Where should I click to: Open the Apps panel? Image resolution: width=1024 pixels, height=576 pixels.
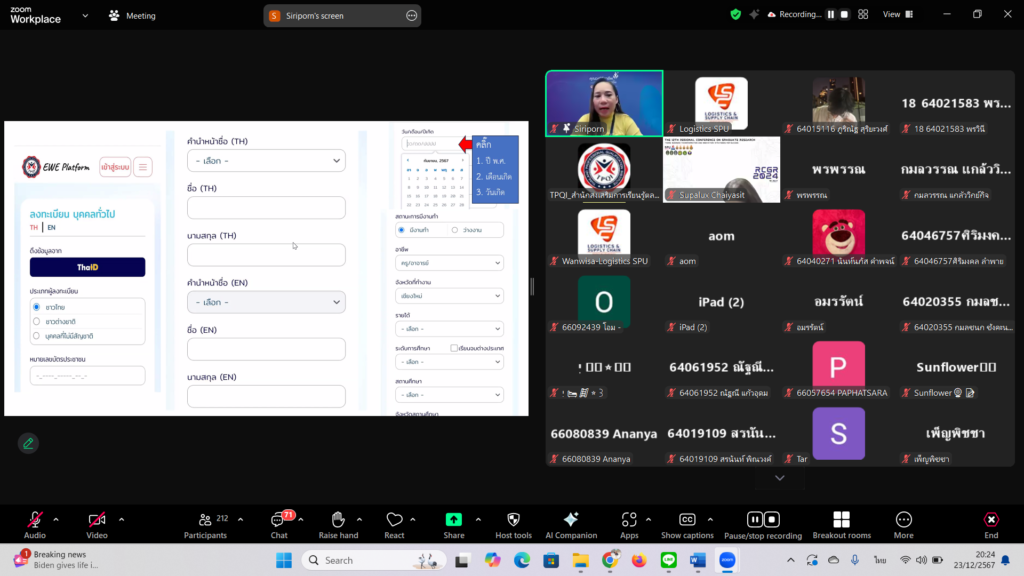(629, 525)
